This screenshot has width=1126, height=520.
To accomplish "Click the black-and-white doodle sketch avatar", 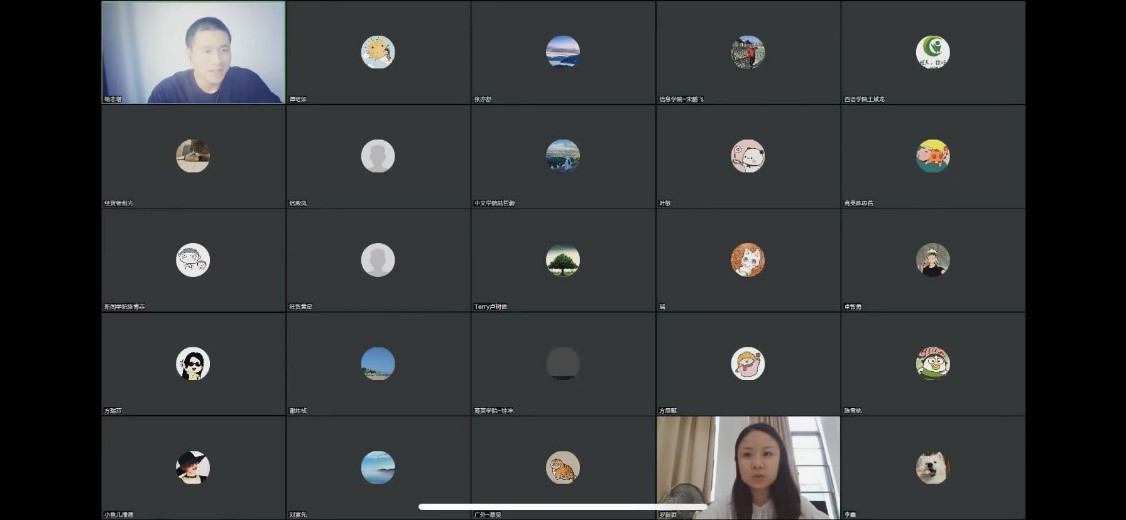I will pos(193,260).
